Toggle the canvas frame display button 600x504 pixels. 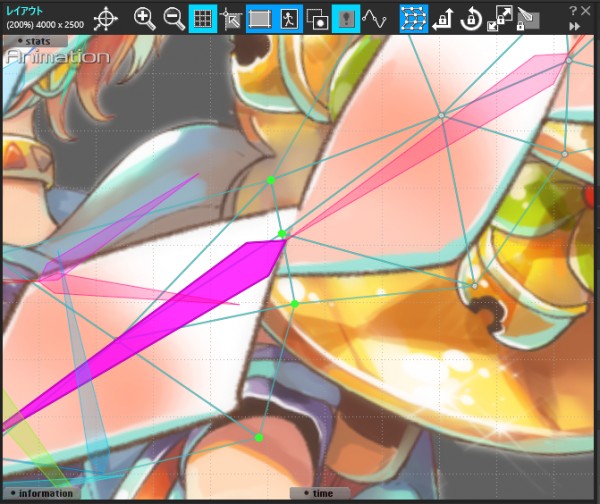[x=260, y=18]
